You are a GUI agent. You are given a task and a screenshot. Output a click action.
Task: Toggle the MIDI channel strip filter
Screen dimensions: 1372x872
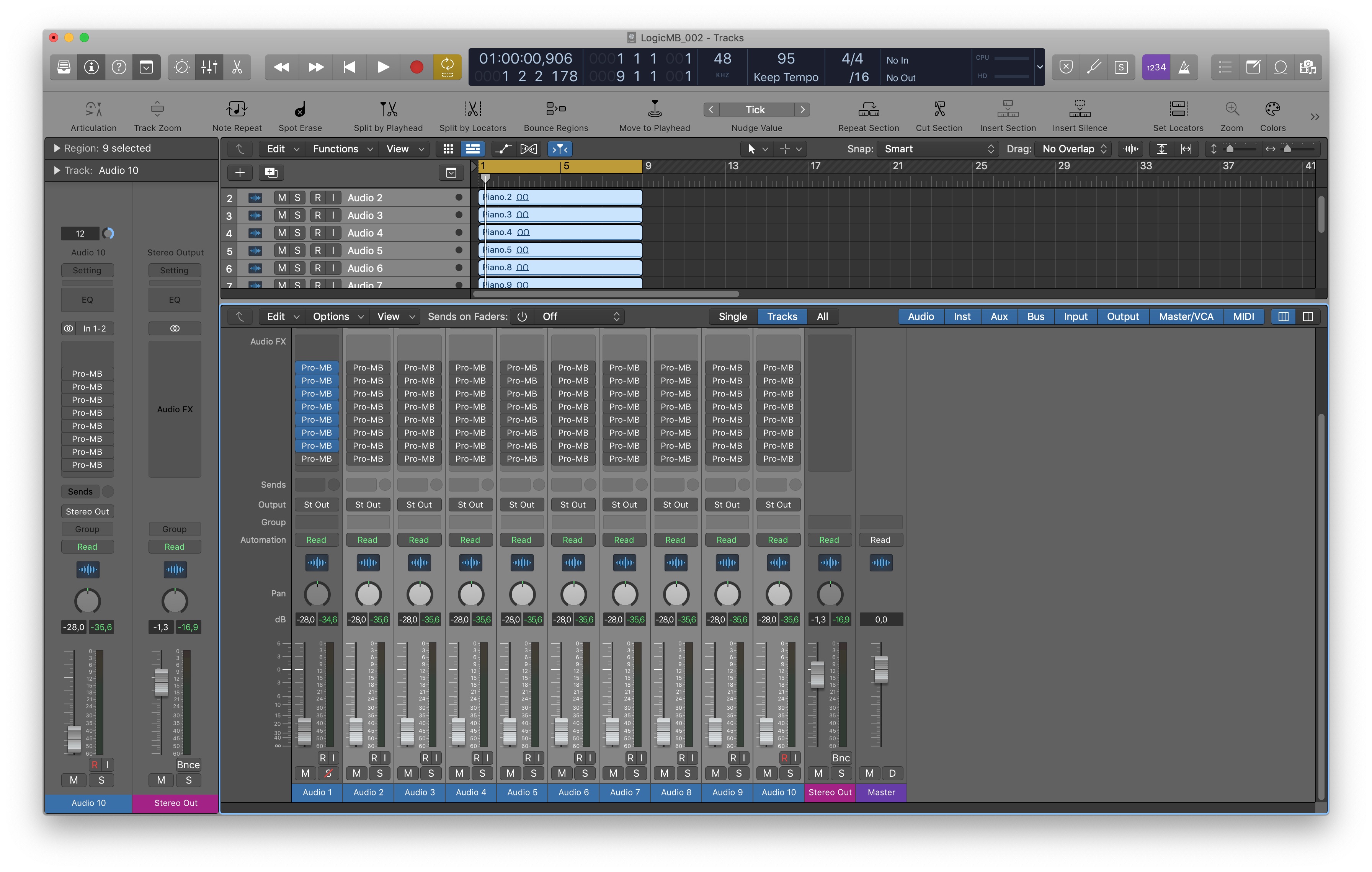point(1243,317)
